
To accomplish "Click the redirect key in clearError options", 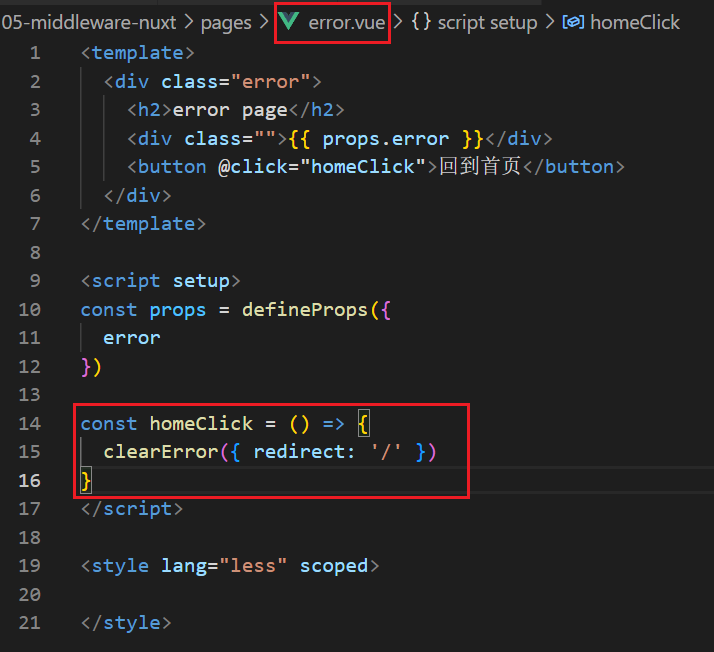I will [299, 452].
